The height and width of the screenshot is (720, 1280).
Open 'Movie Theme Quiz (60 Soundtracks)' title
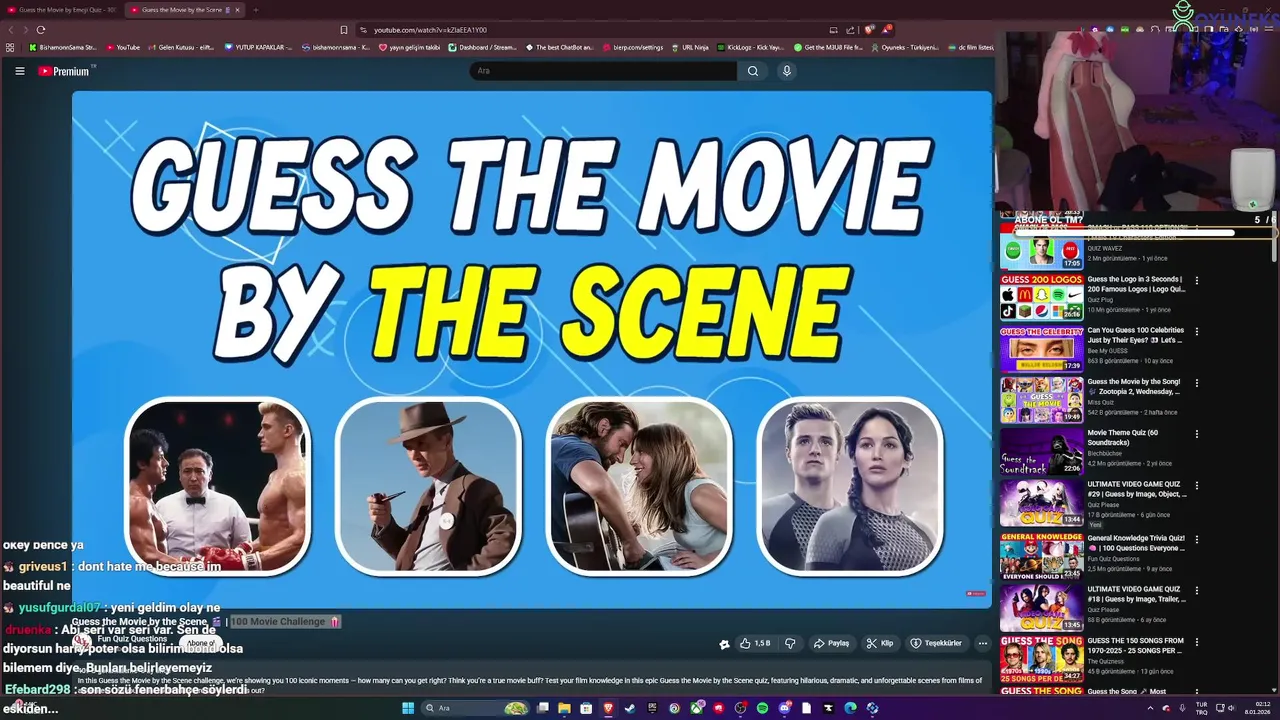point(1123,437)
